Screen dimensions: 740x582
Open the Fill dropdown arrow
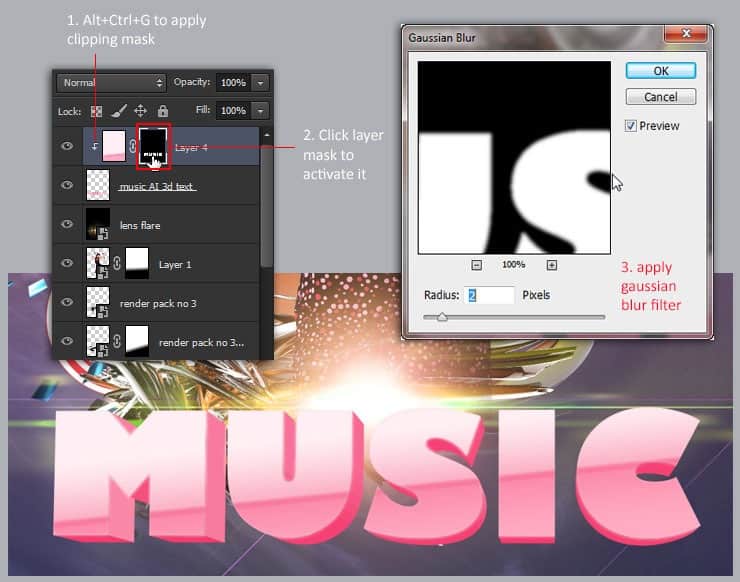tap(261, 110)
